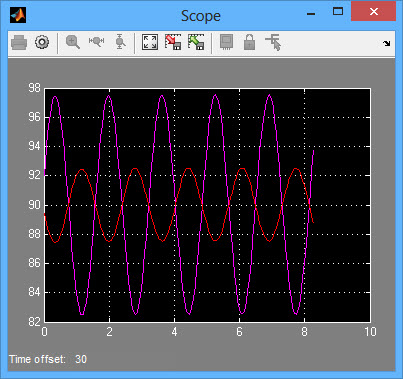This screenshot has width=403, height=379.
Task: Save current axes settings icon
Action: tap(173, 42)
